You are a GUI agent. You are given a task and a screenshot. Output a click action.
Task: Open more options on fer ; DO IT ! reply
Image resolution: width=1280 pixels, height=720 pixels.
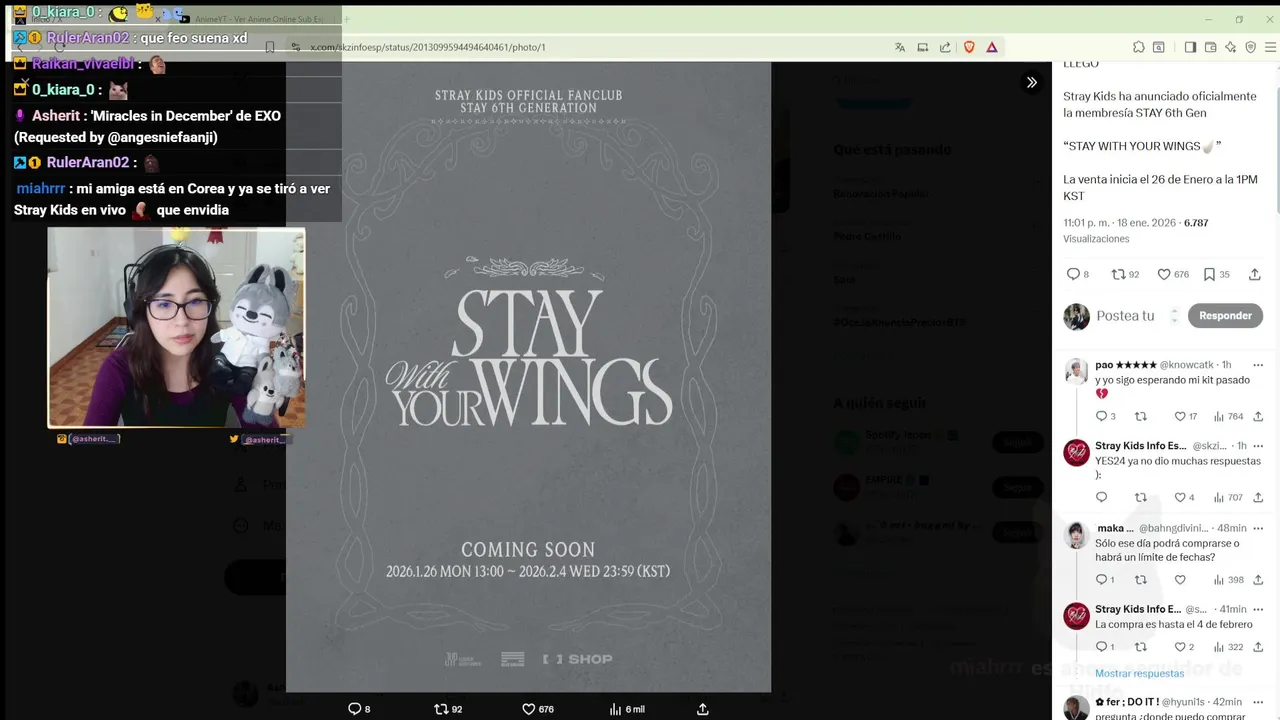tap(1258, 702)
